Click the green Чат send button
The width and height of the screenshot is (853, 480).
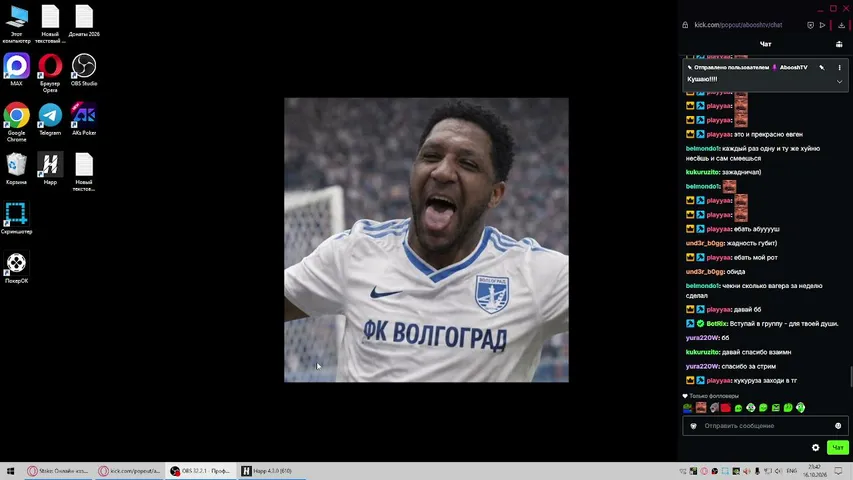[837, 447]
